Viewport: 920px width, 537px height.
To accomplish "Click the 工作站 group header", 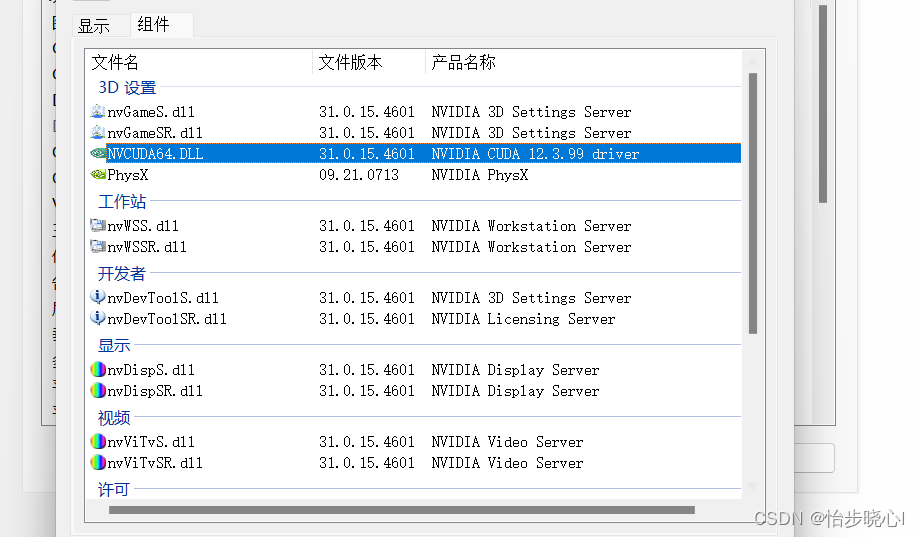I will (122, 201).
